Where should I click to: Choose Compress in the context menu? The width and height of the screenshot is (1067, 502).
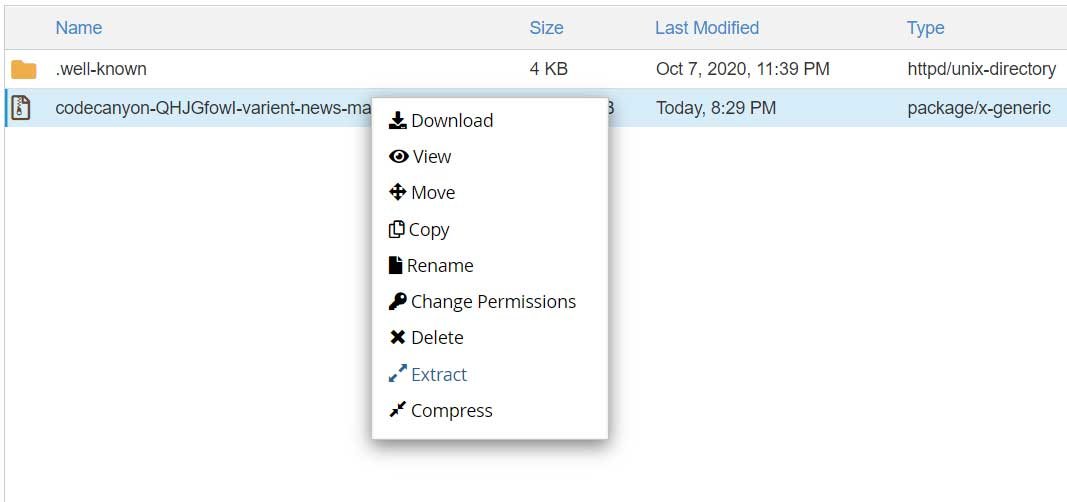(451, 411)
